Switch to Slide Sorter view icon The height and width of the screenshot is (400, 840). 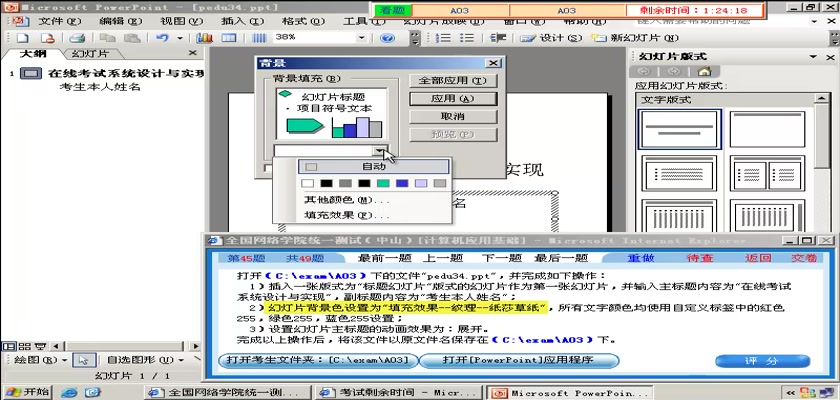point(24,346)
